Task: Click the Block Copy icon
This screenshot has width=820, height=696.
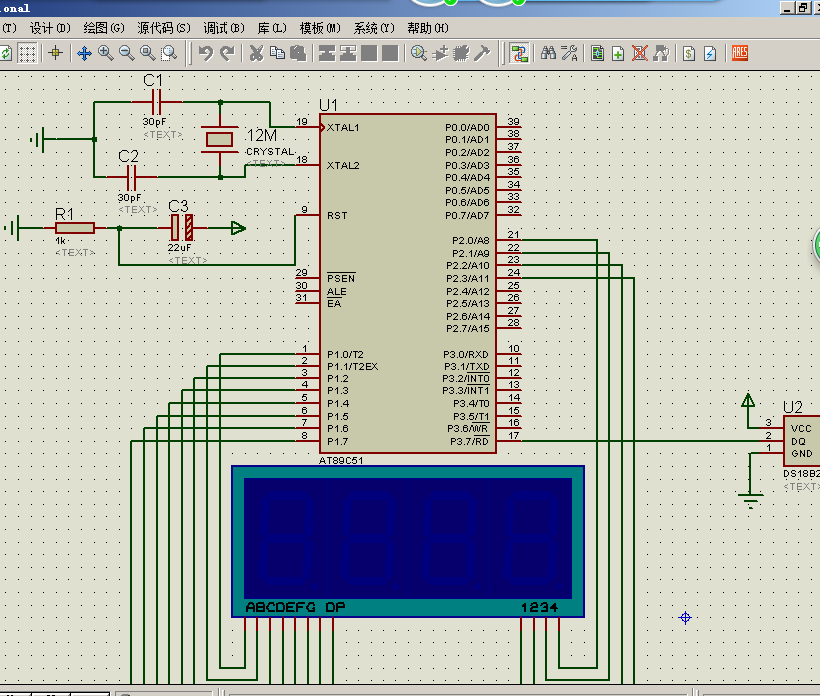Action: pos(327,53)
